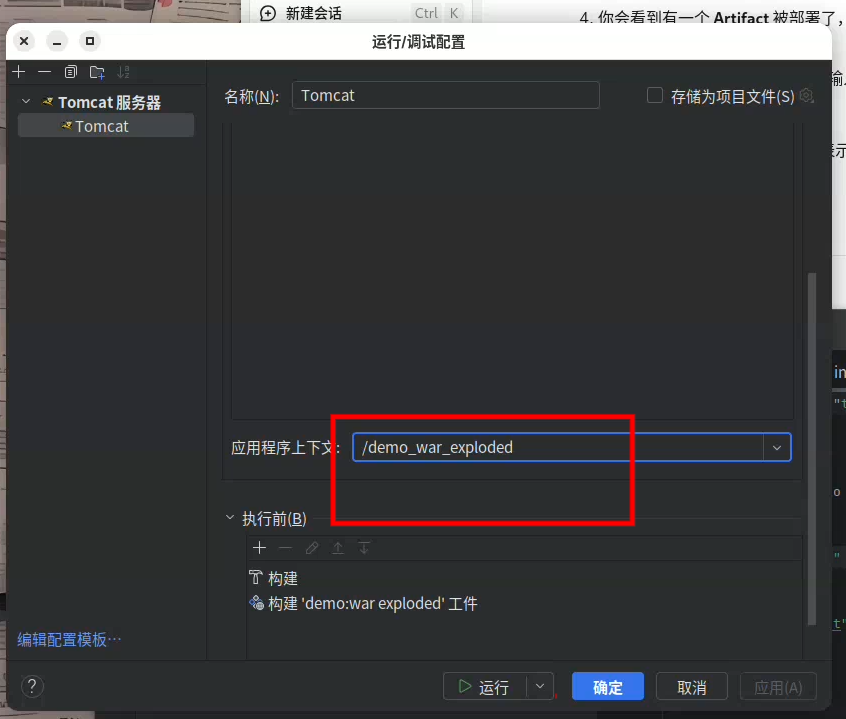Add a new before-launch task

(259, 548)
